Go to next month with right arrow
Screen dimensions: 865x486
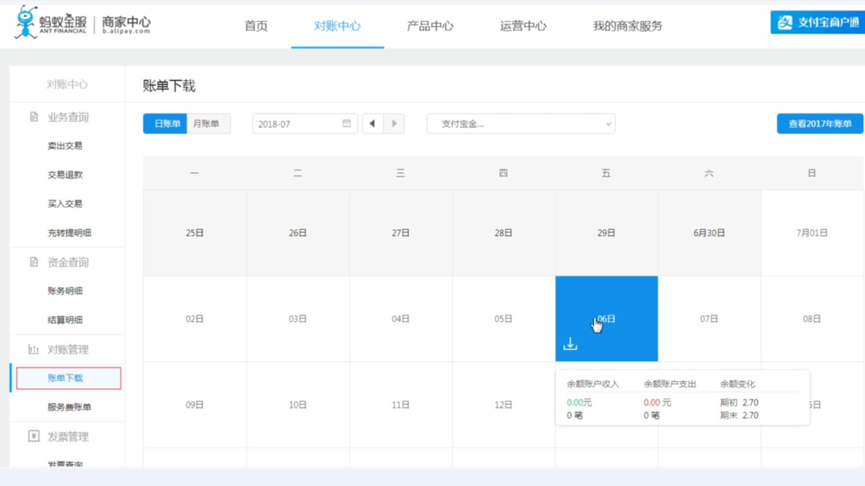click(394, 124)
